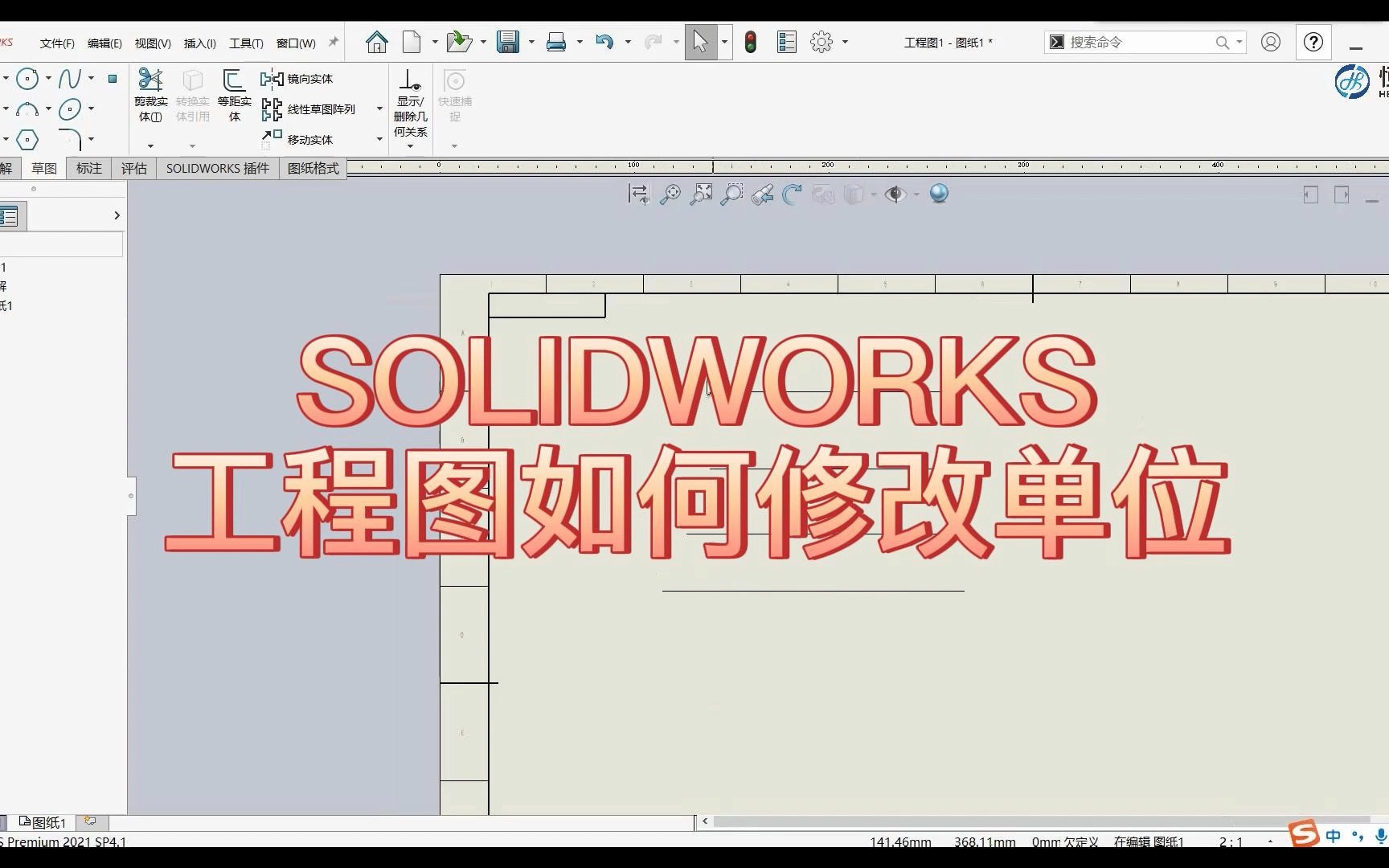Open the 插入(I) menu
The height and width of the screenshot is (868, 1389).
199,43
